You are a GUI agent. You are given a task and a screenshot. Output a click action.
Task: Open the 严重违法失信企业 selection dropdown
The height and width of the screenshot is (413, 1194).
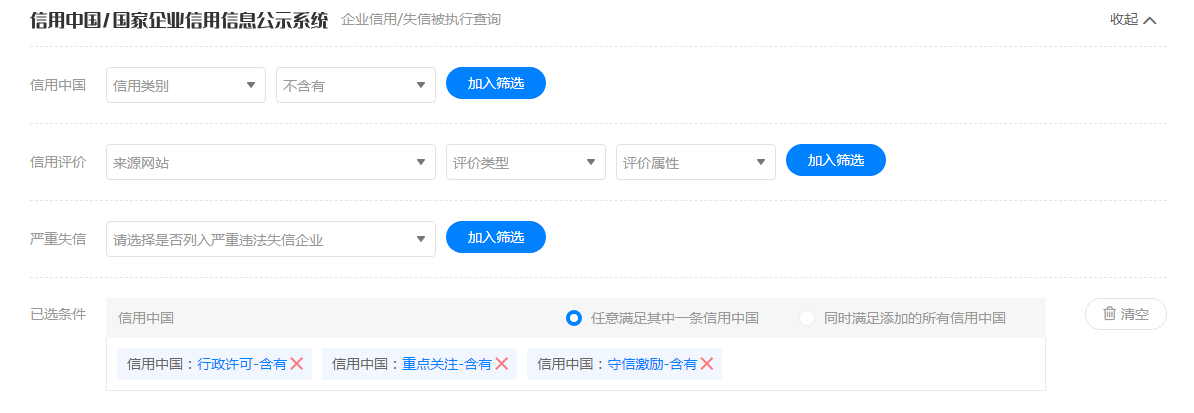271,239
